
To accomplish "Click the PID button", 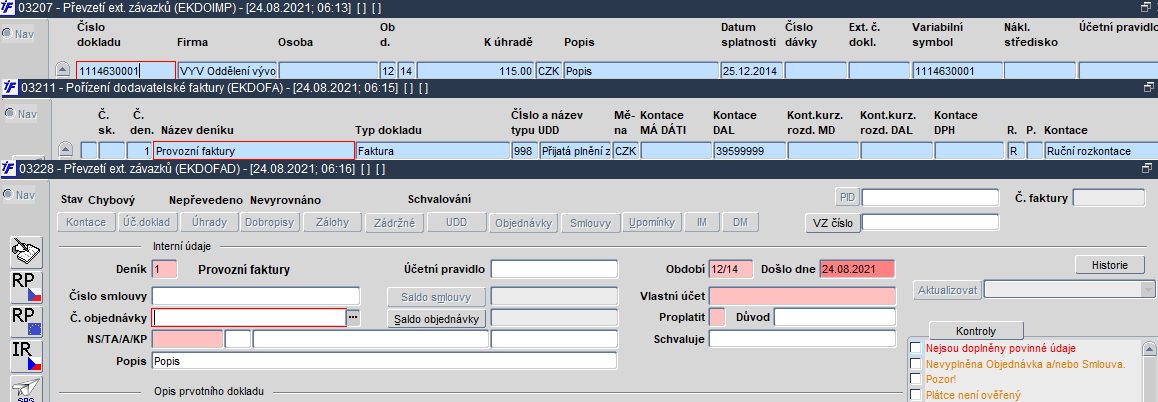I will (x=847, y=197).
